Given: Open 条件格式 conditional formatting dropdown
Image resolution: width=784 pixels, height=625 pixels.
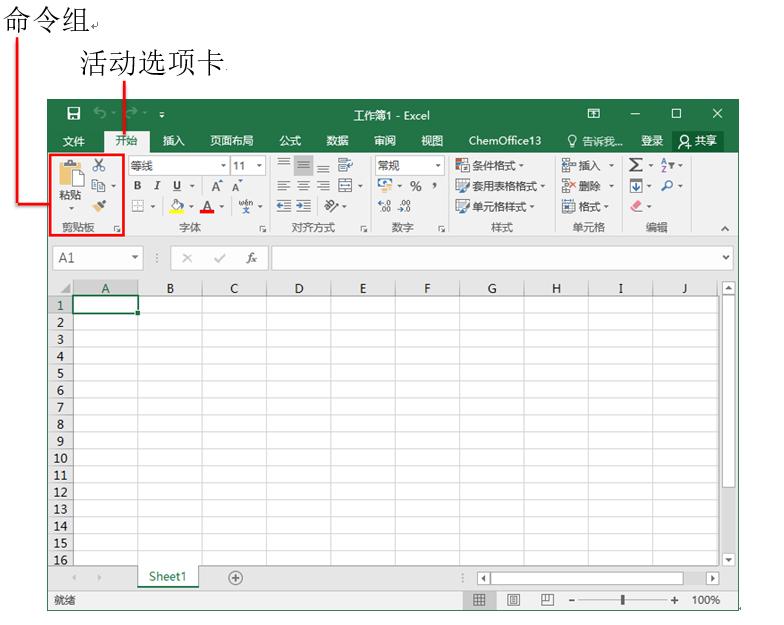Looking at the screenshot, I should 489,165.
